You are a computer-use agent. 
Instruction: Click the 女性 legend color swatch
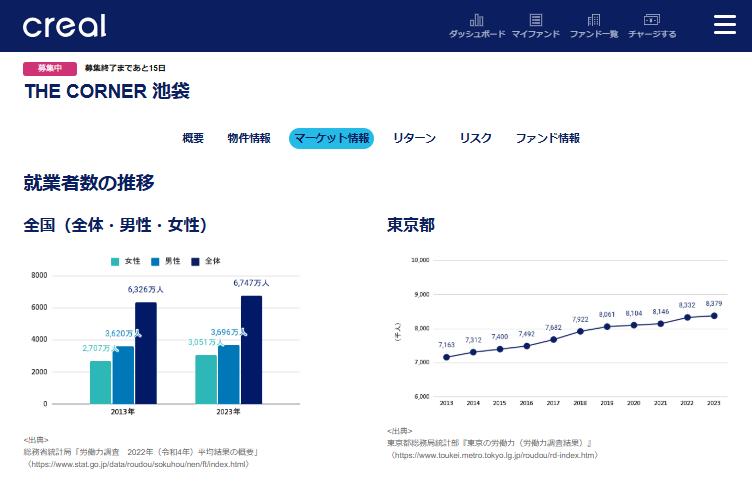115,261
